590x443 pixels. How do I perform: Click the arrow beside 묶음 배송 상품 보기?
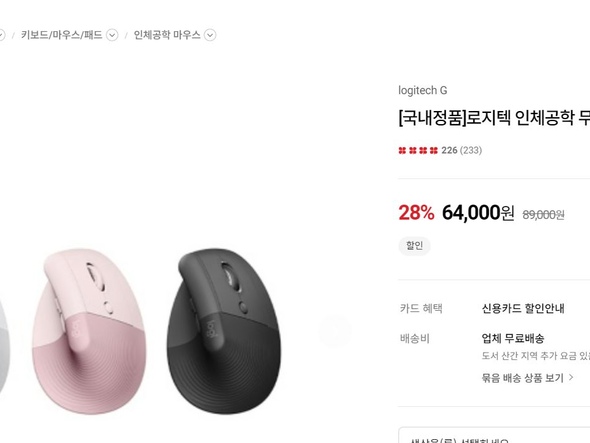pos(571,377)
